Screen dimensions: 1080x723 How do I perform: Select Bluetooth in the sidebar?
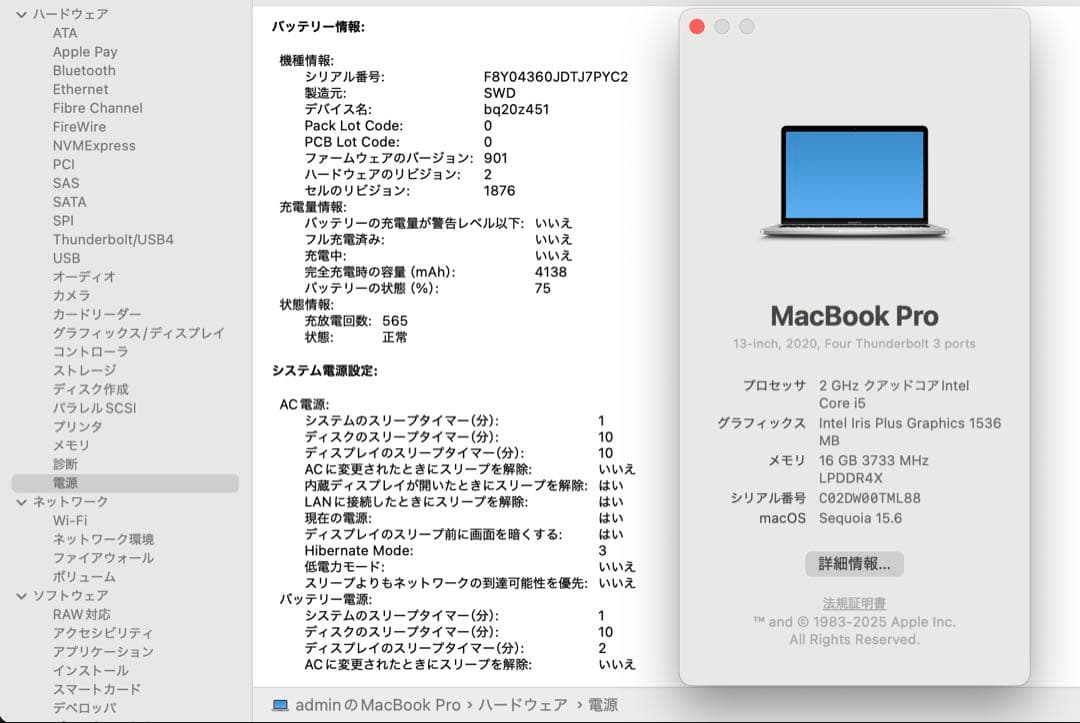83,70
